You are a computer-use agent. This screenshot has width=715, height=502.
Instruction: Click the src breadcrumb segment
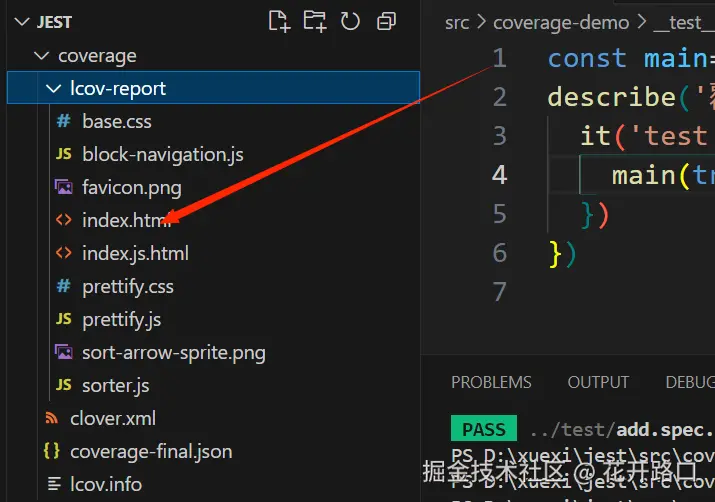[x=457, y=22]
